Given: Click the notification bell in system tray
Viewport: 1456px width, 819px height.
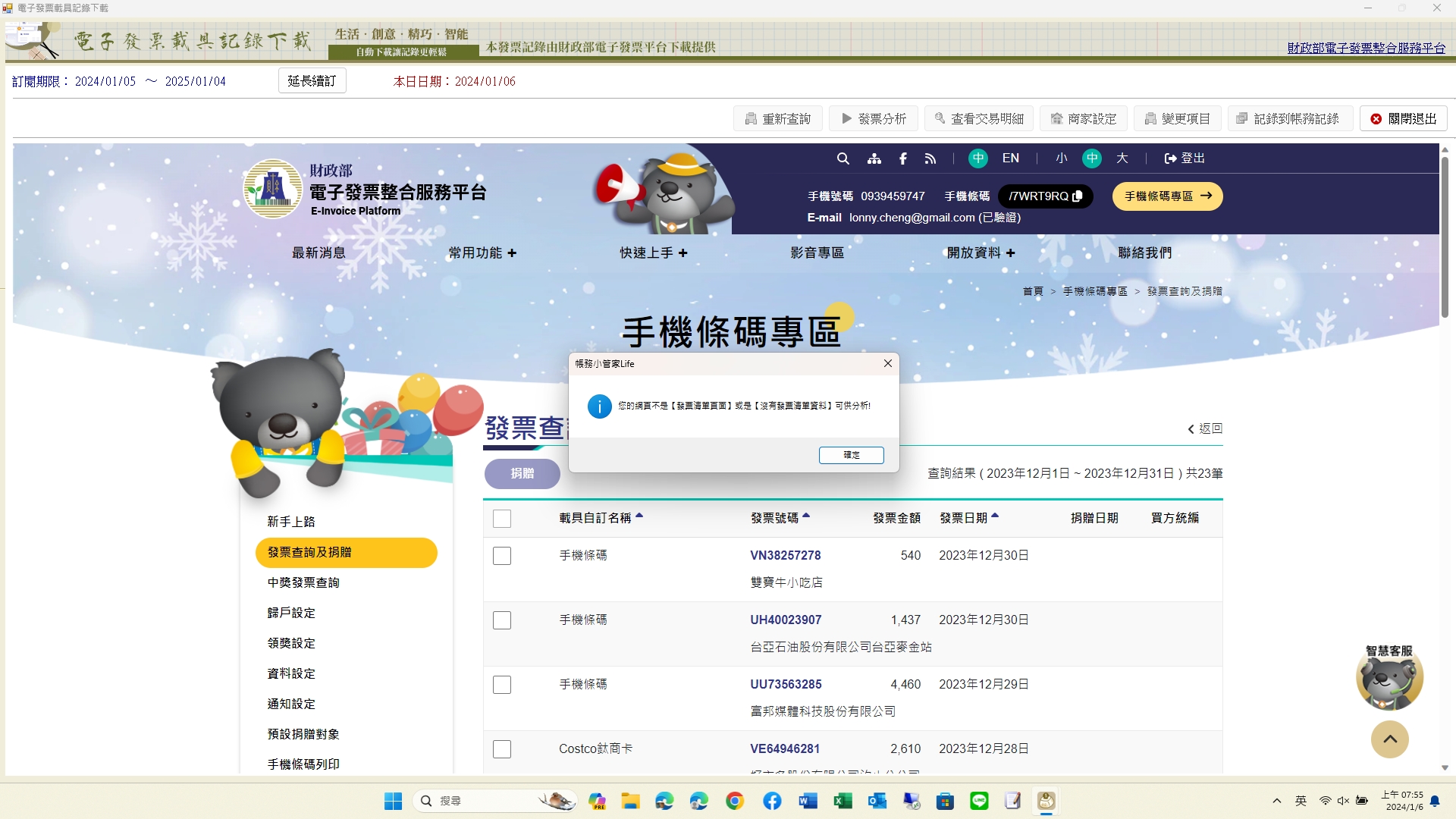Looking at the screenshot, I should [1435, 801].
